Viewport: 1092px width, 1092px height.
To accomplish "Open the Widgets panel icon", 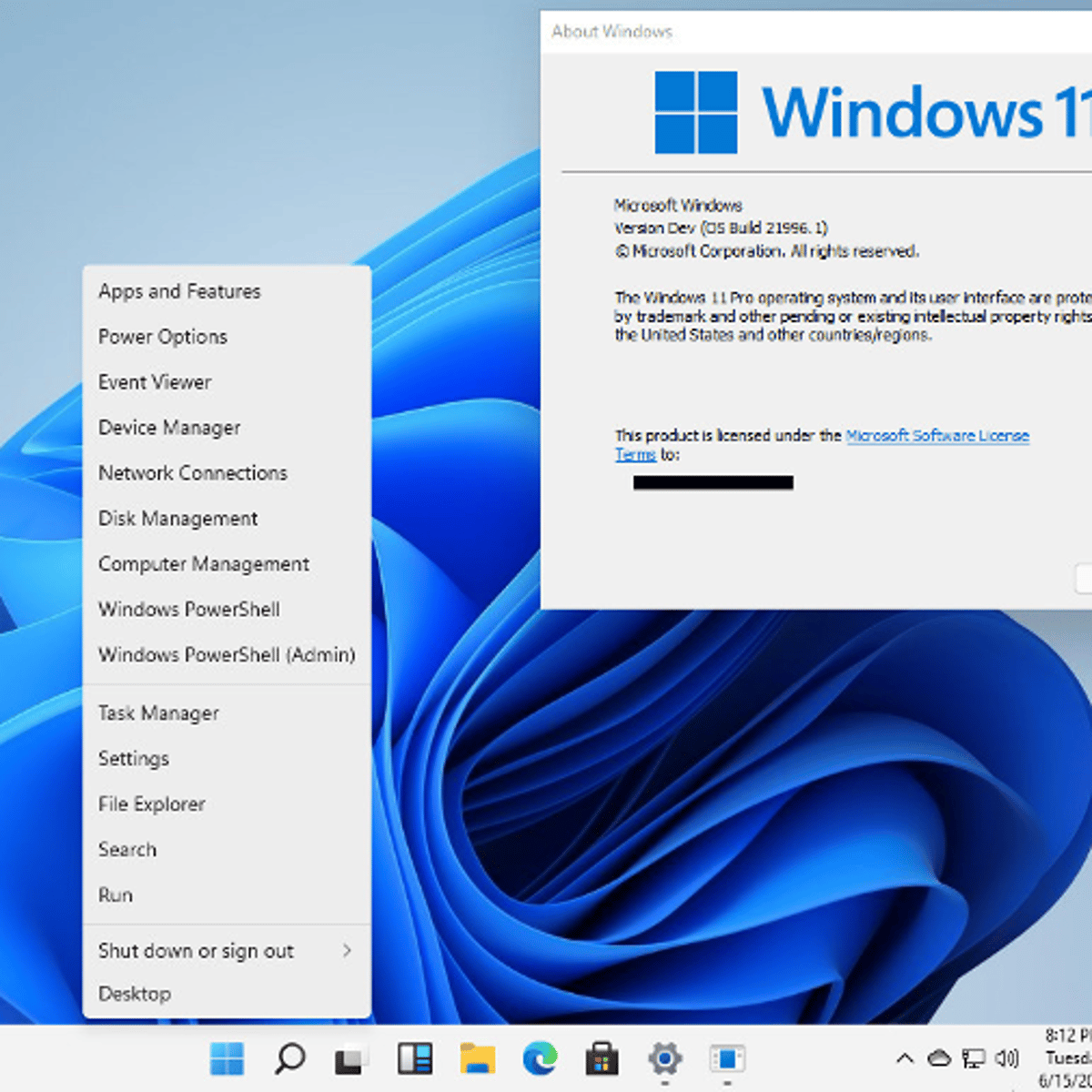I will pos(415,1058).
